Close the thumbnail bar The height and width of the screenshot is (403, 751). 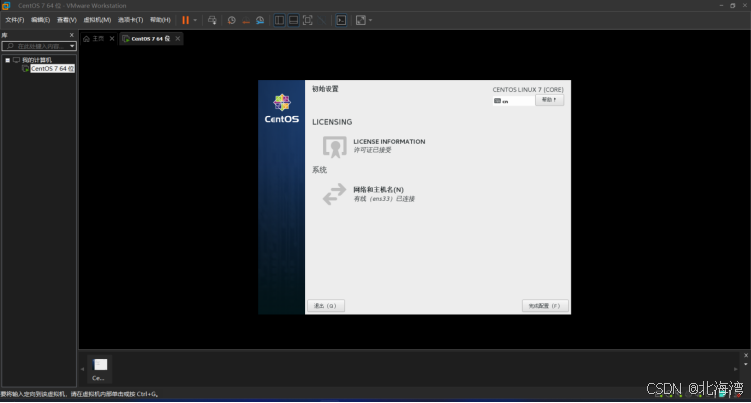point(746,355)
